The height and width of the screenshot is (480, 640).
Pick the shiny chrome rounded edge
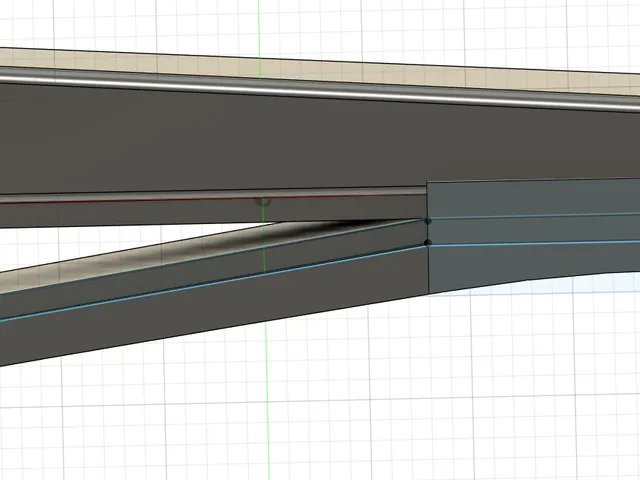[x=320, y=88]
